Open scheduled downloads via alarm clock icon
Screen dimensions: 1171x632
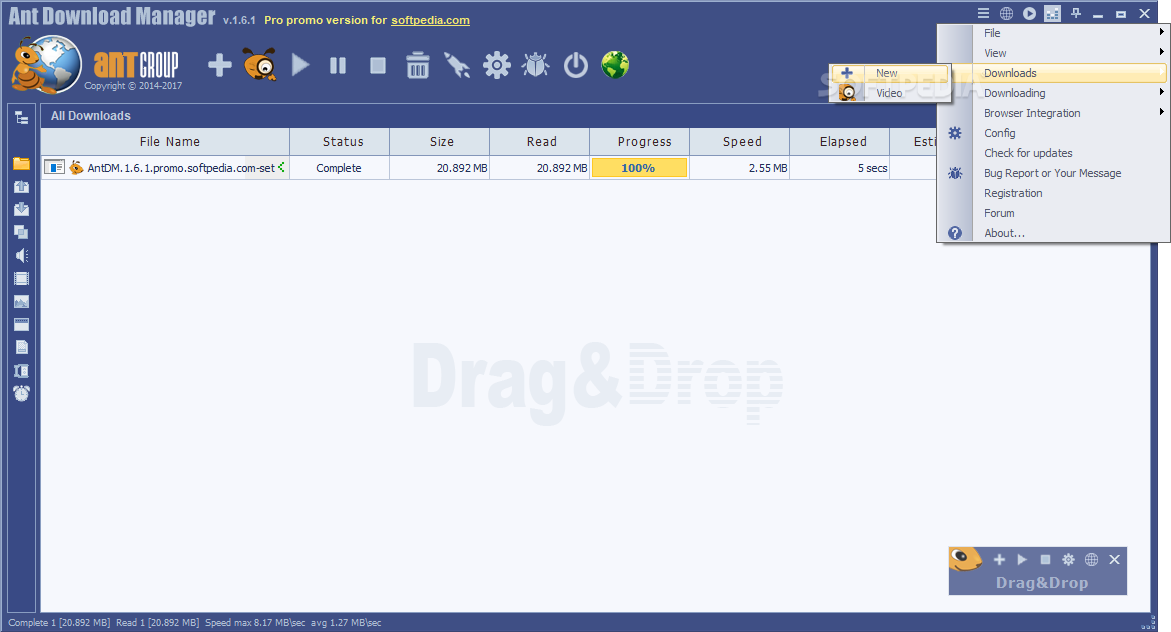(22, 393)
